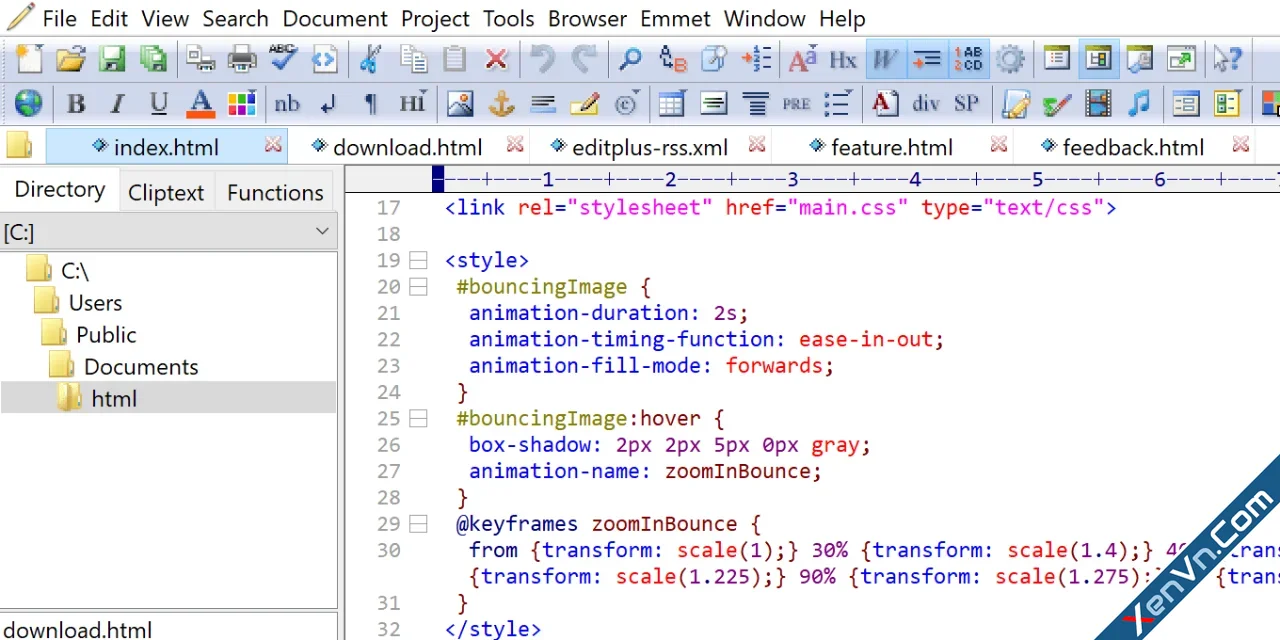1280x640 pixels.
Task: Insert non-breaking space with nb icon
Action: pyautogui.click(x=287, y=103)
